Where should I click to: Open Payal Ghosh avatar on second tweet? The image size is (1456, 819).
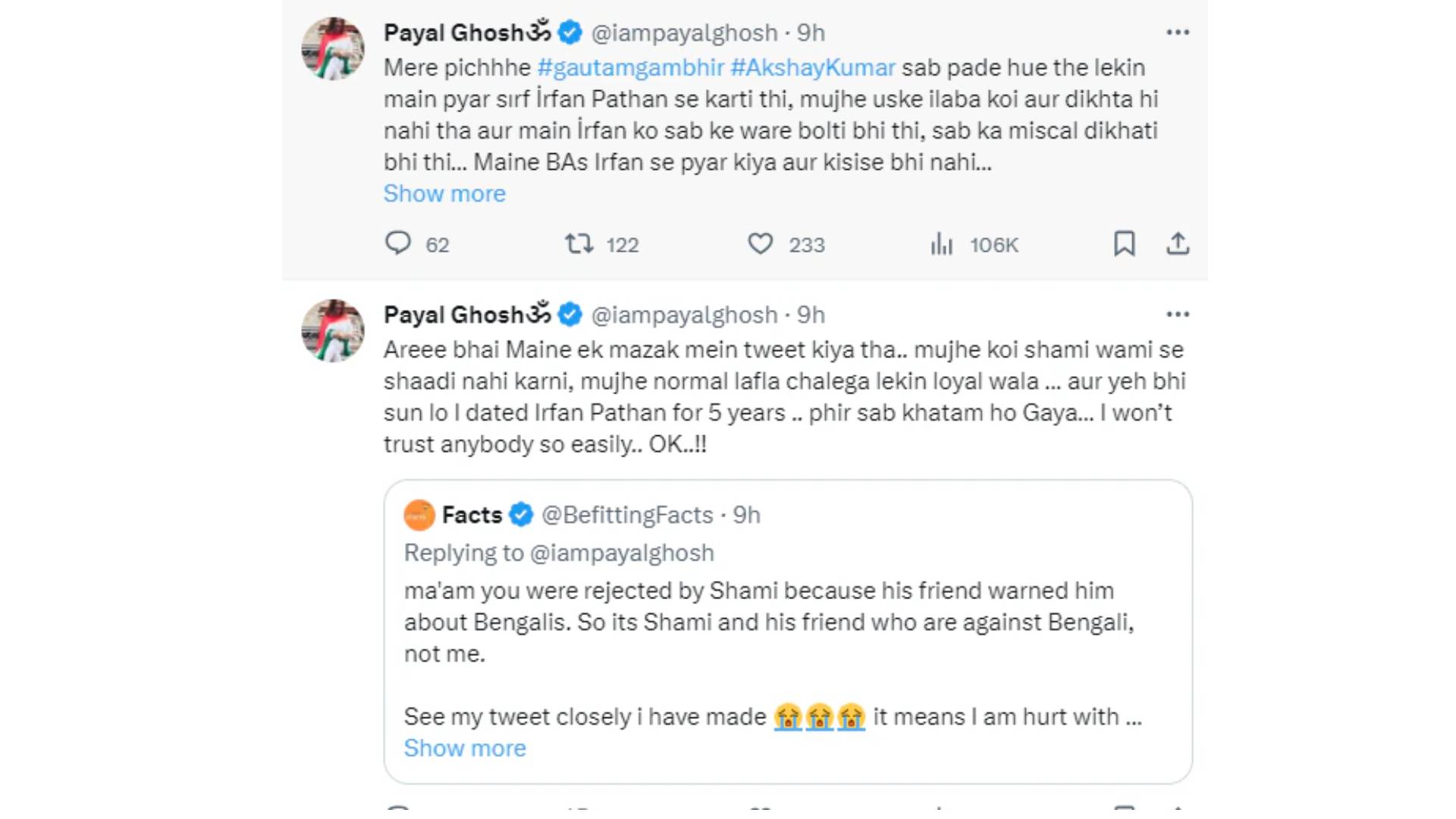[333, 331]
